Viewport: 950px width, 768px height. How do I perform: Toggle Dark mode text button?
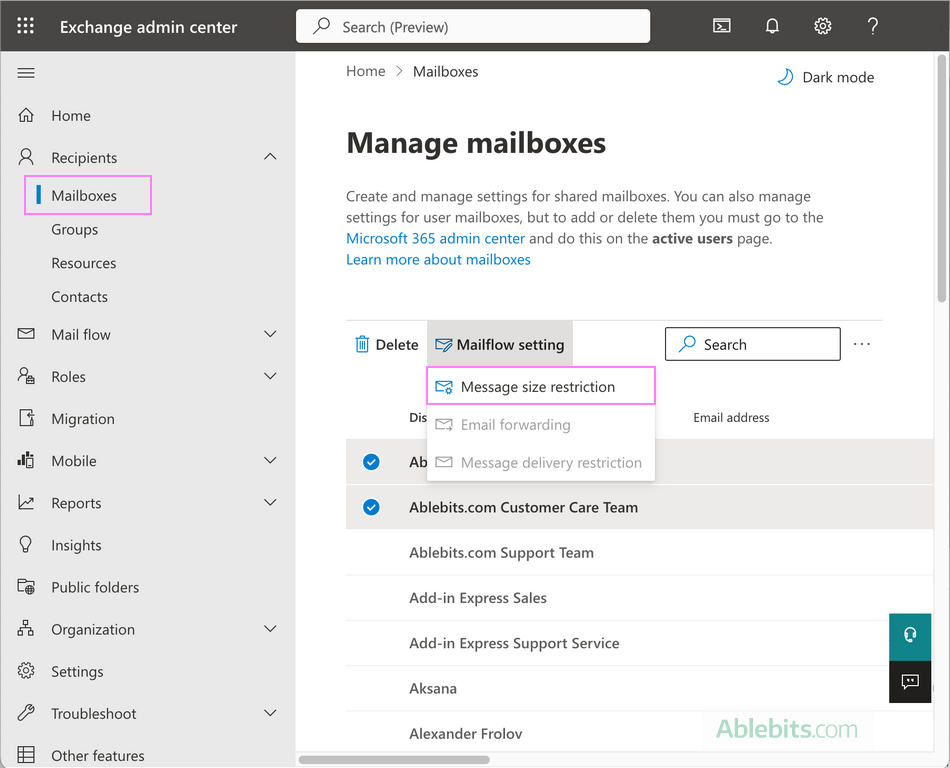pos(838,78)
